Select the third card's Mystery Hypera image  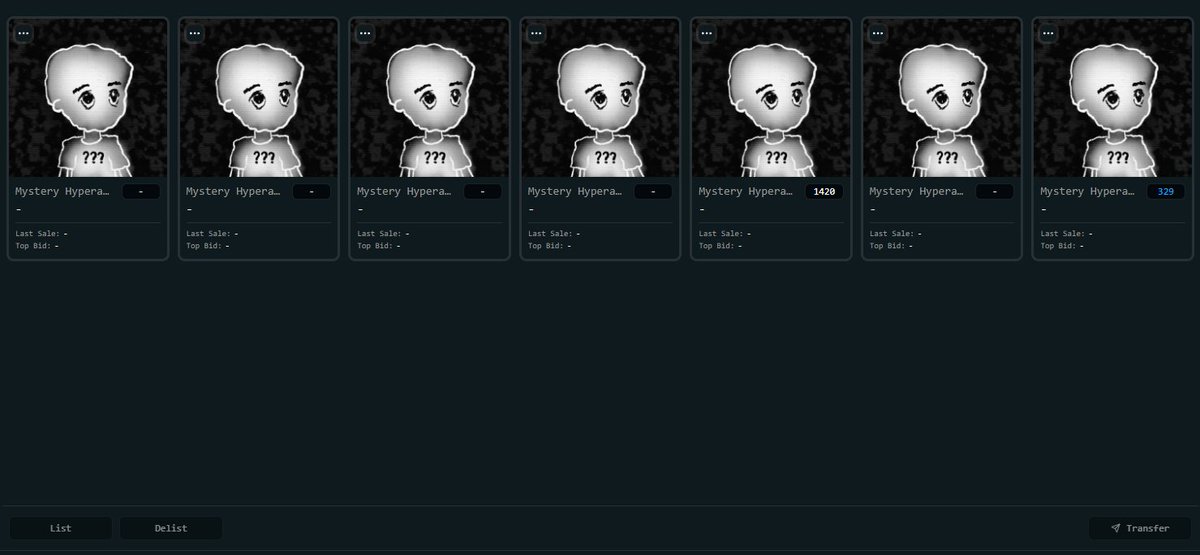430,98
